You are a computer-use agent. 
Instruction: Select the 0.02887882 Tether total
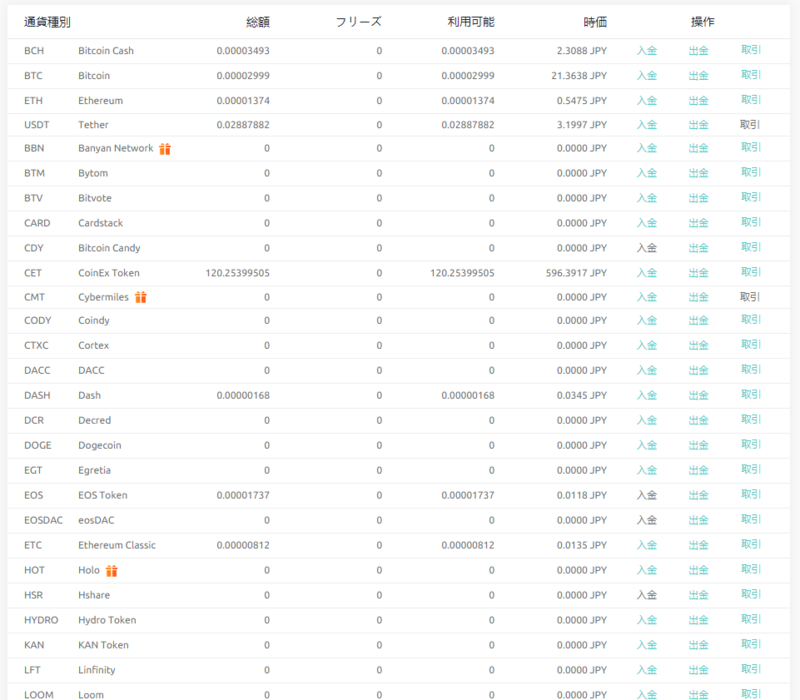[243, 124]
